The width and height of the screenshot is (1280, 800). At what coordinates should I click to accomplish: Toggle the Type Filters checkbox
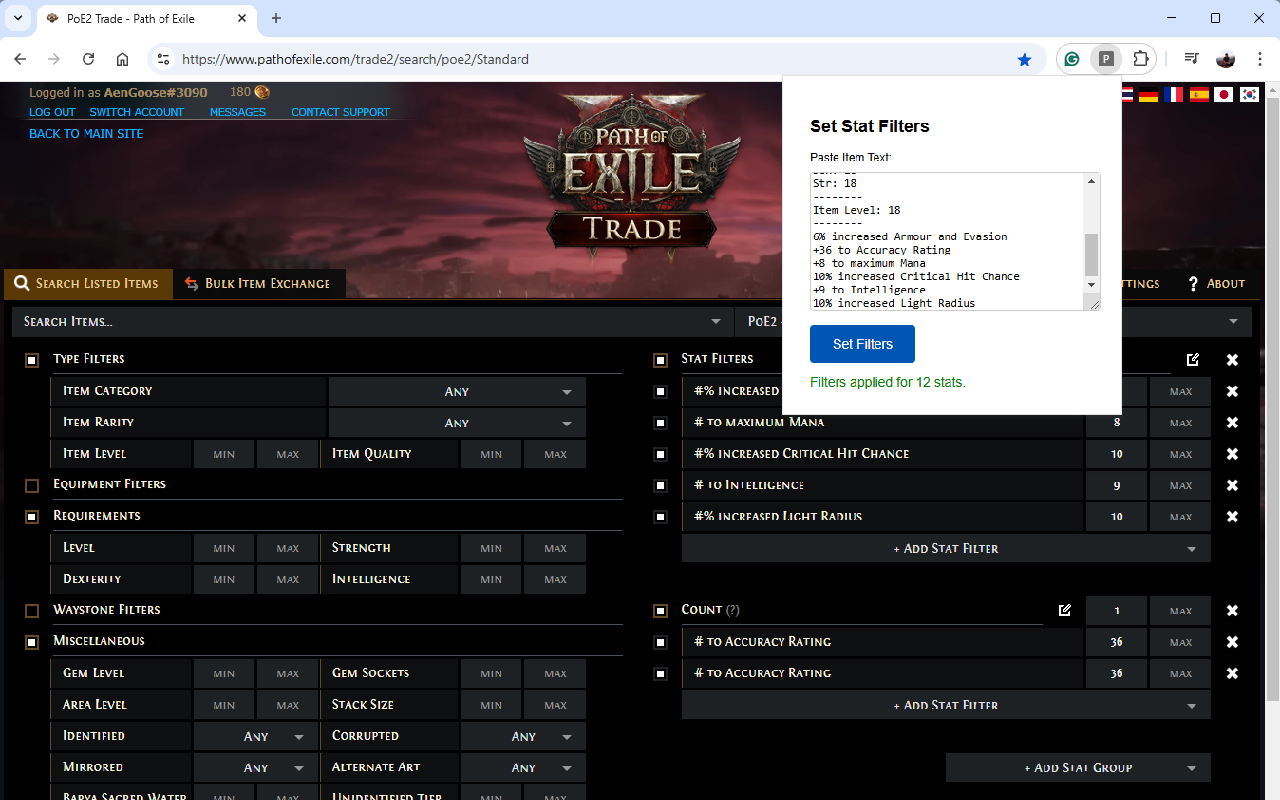coord(31,359)
